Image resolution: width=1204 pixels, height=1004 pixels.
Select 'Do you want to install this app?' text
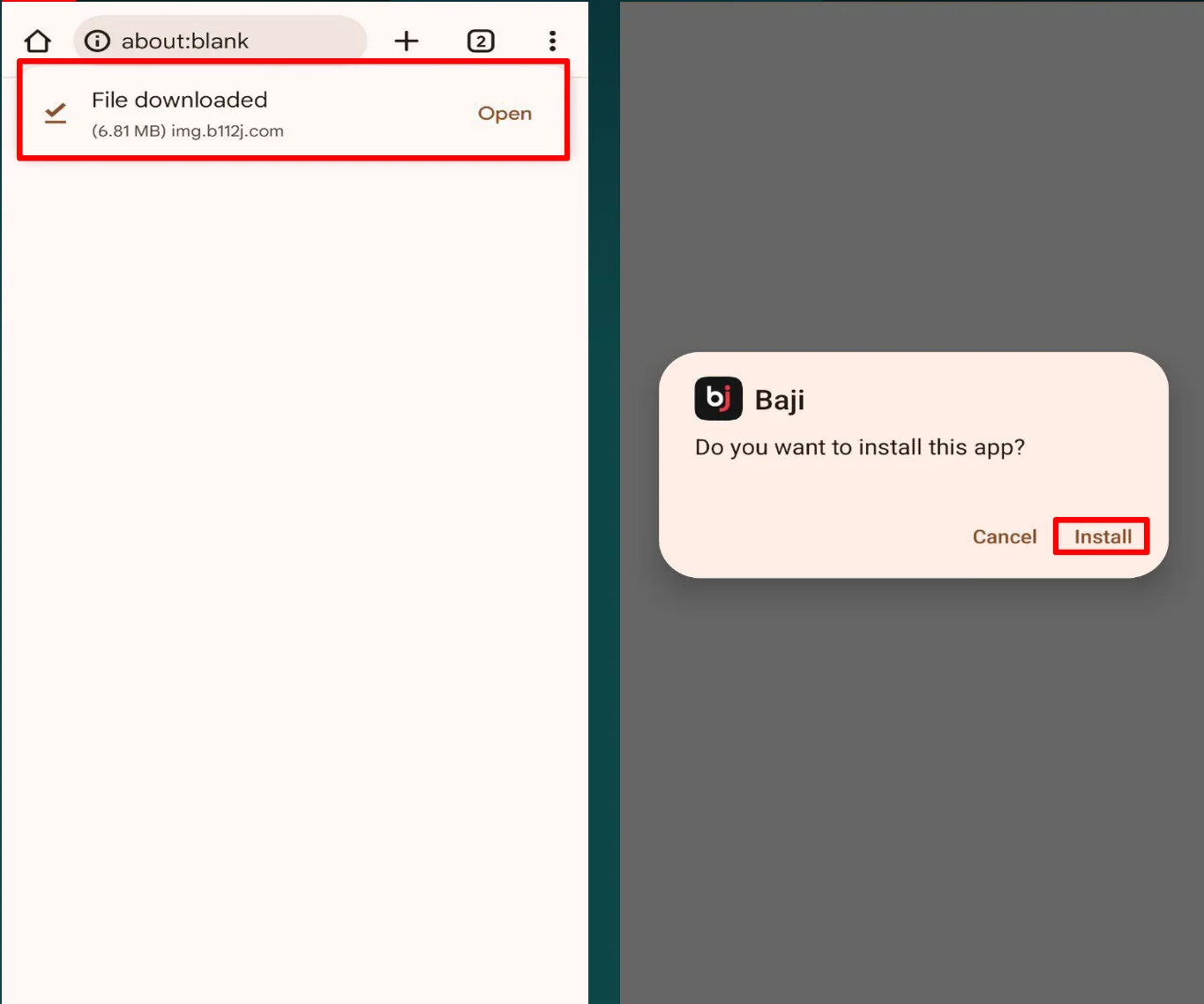859,447
